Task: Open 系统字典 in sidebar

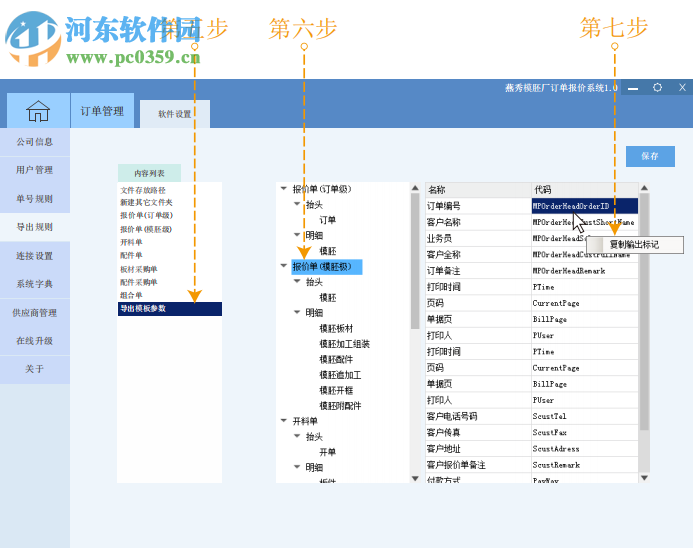Action: pos(35,284)
